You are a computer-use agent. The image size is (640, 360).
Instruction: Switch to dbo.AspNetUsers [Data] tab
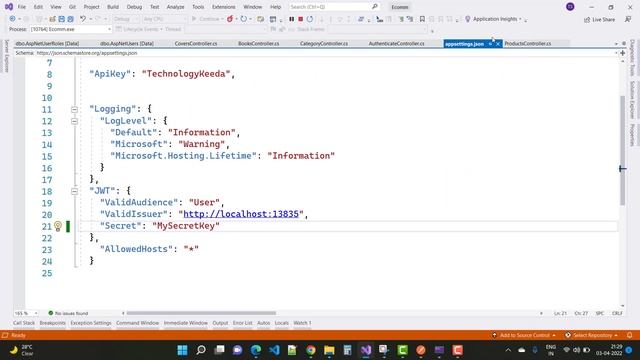pyautogui.click(x=127, y=43)
